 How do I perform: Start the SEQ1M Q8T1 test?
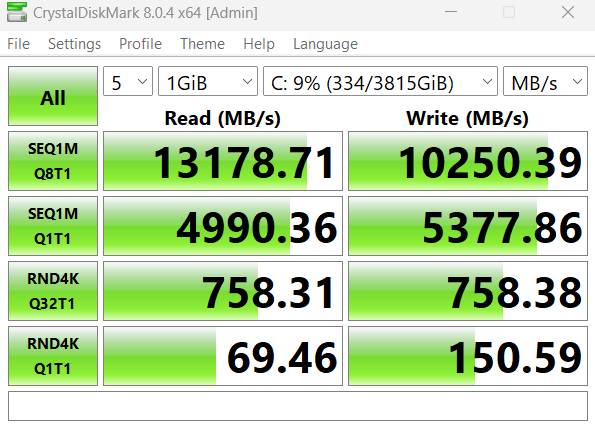tap(53, 161)
